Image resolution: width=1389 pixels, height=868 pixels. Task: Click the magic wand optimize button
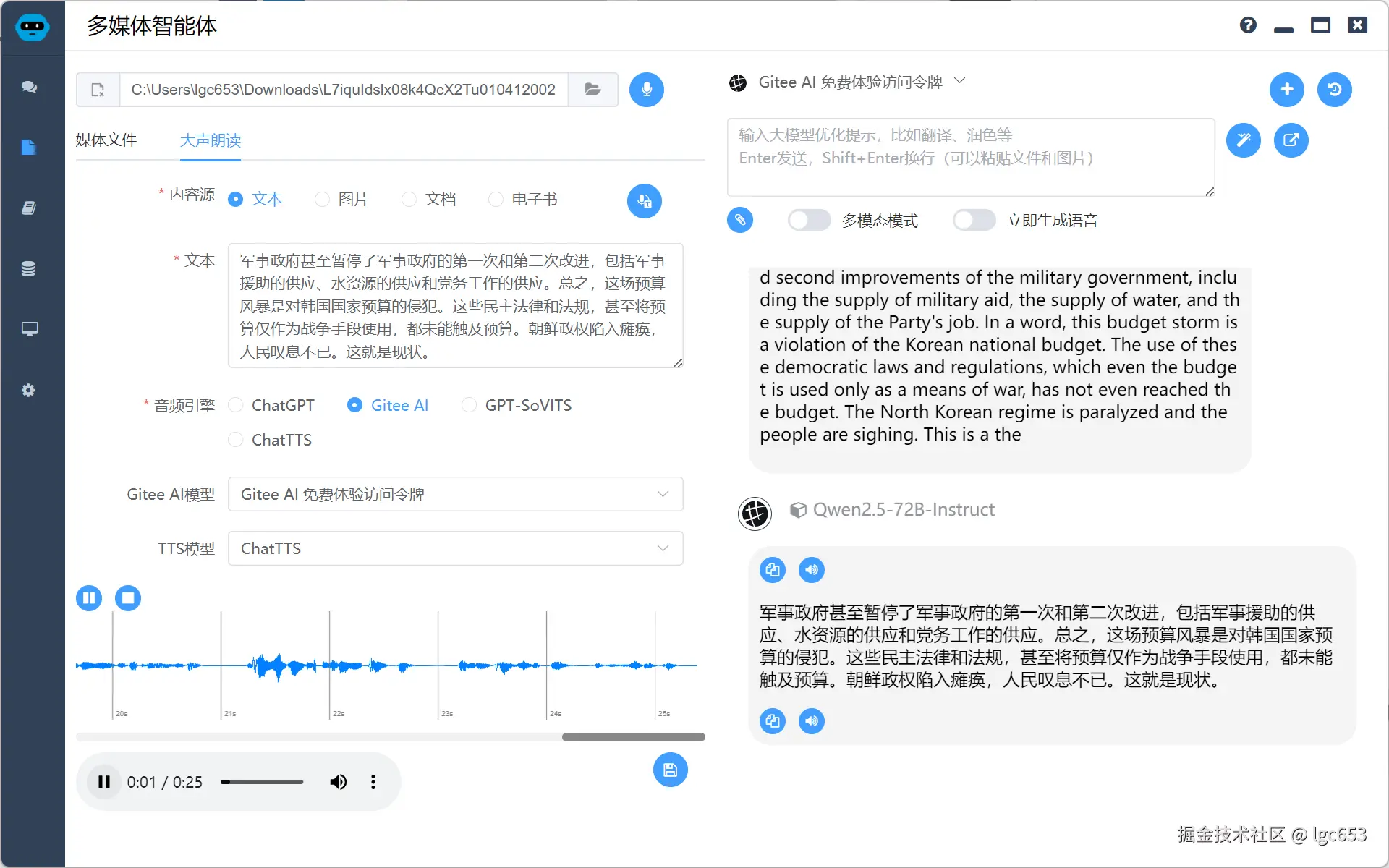tap(1243, 140)
